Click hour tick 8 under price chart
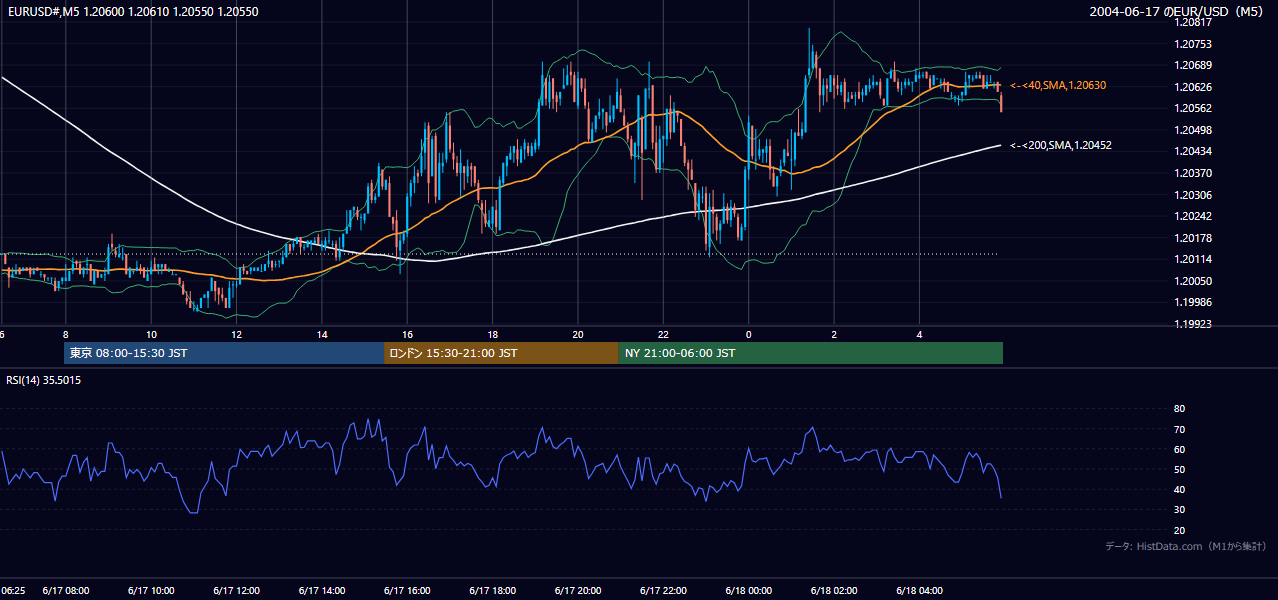The width and height of the screenshot is (1278, 600). pos(65,334)
